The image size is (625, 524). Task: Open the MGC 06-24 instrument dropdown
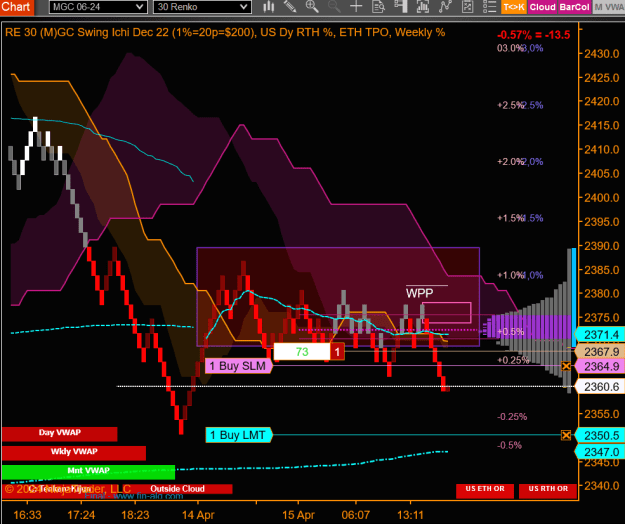click(x=98, y=7)
